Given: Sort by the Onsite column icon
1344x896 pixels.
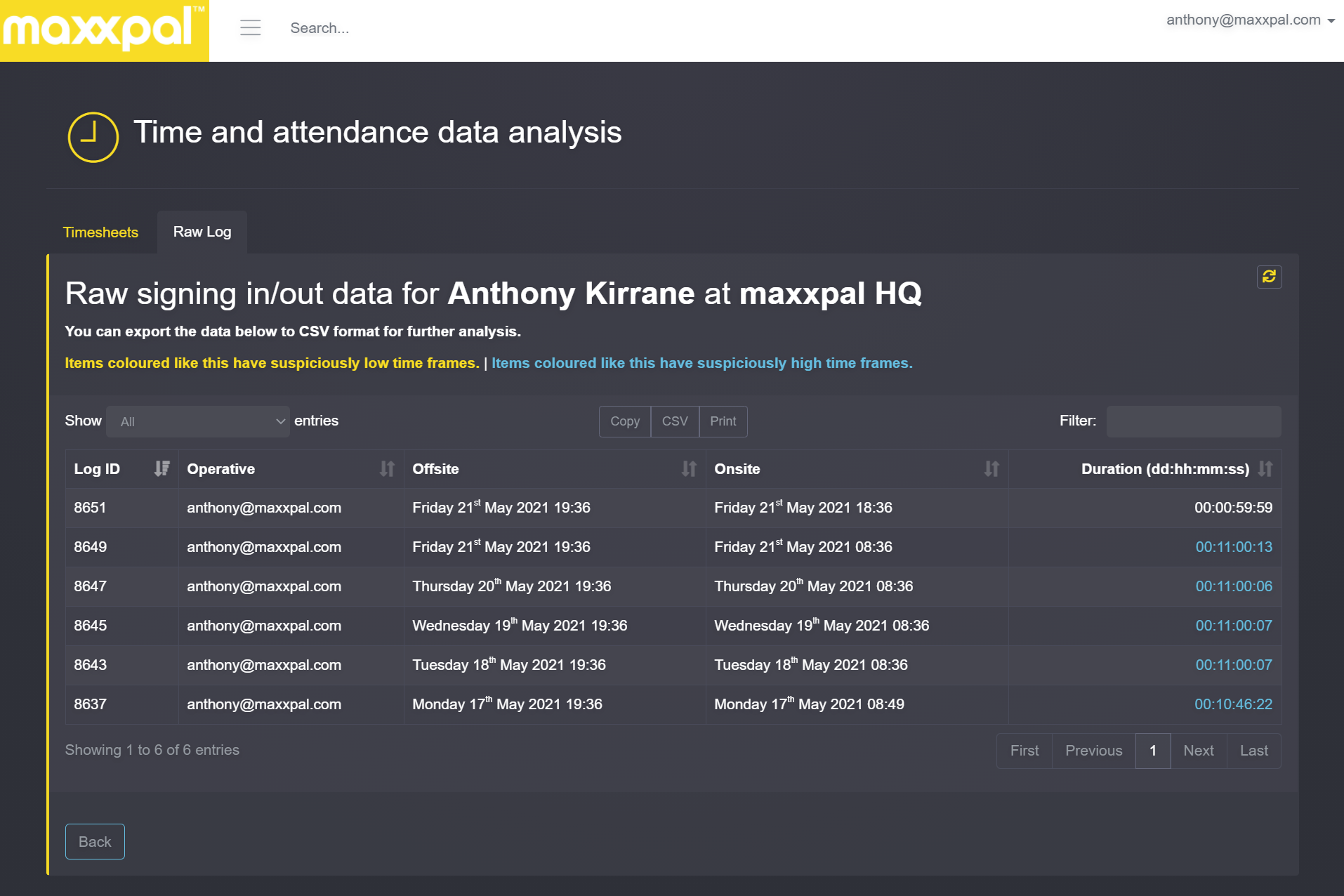Looking at the screenshot, I should point(991,468).
